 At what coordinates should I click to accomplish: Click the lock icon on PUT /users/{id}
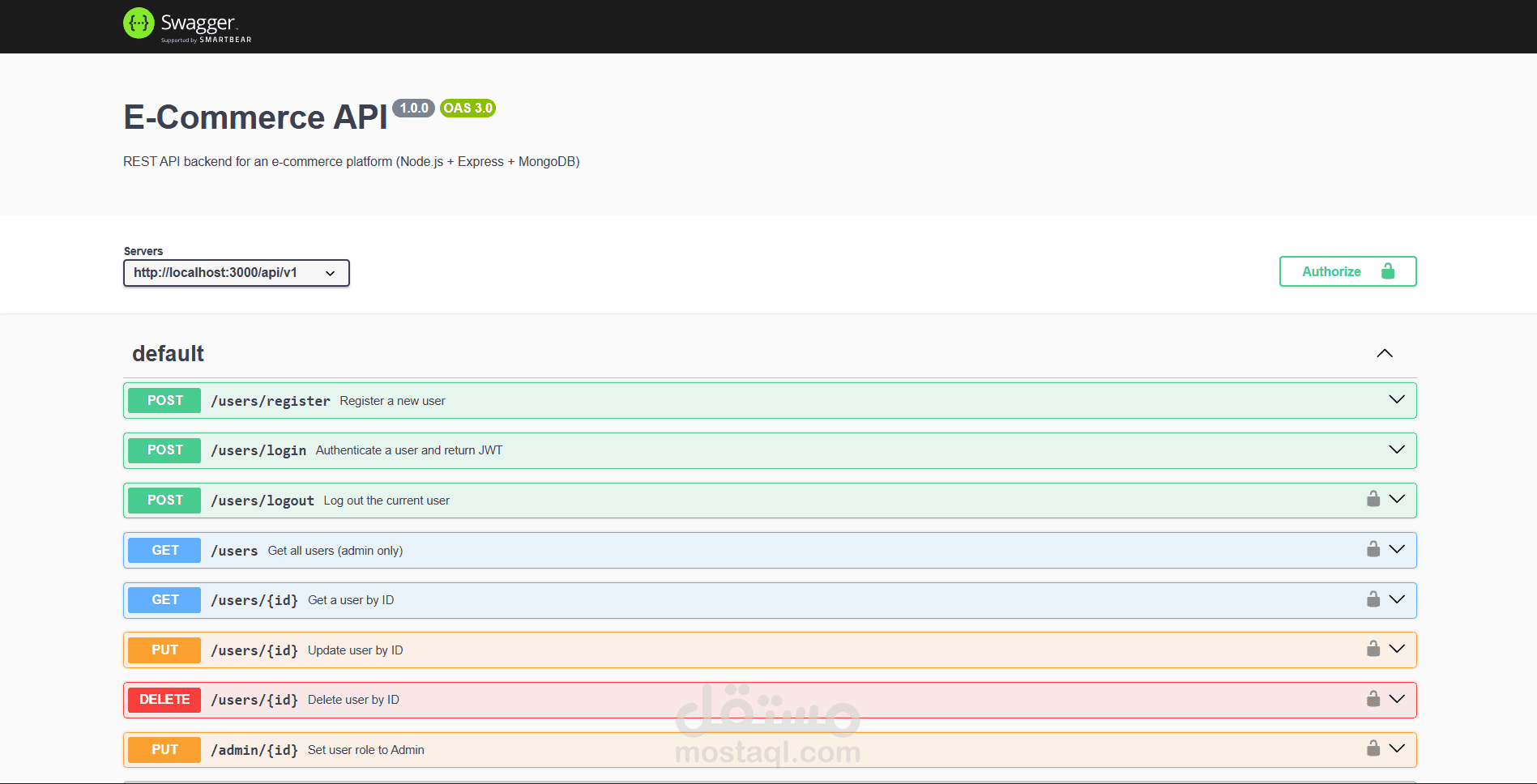[x=1373, y=649]
